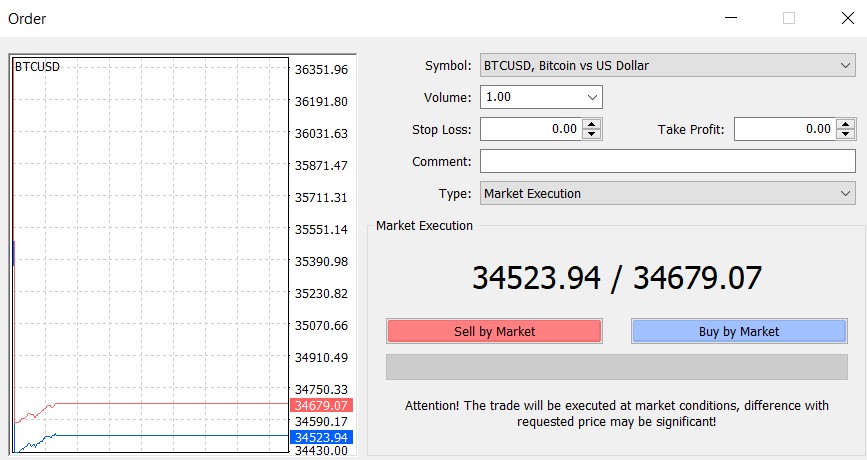867x460 pixels.
Task: Click inside the Take Profit value field
Action: [784, 129]
